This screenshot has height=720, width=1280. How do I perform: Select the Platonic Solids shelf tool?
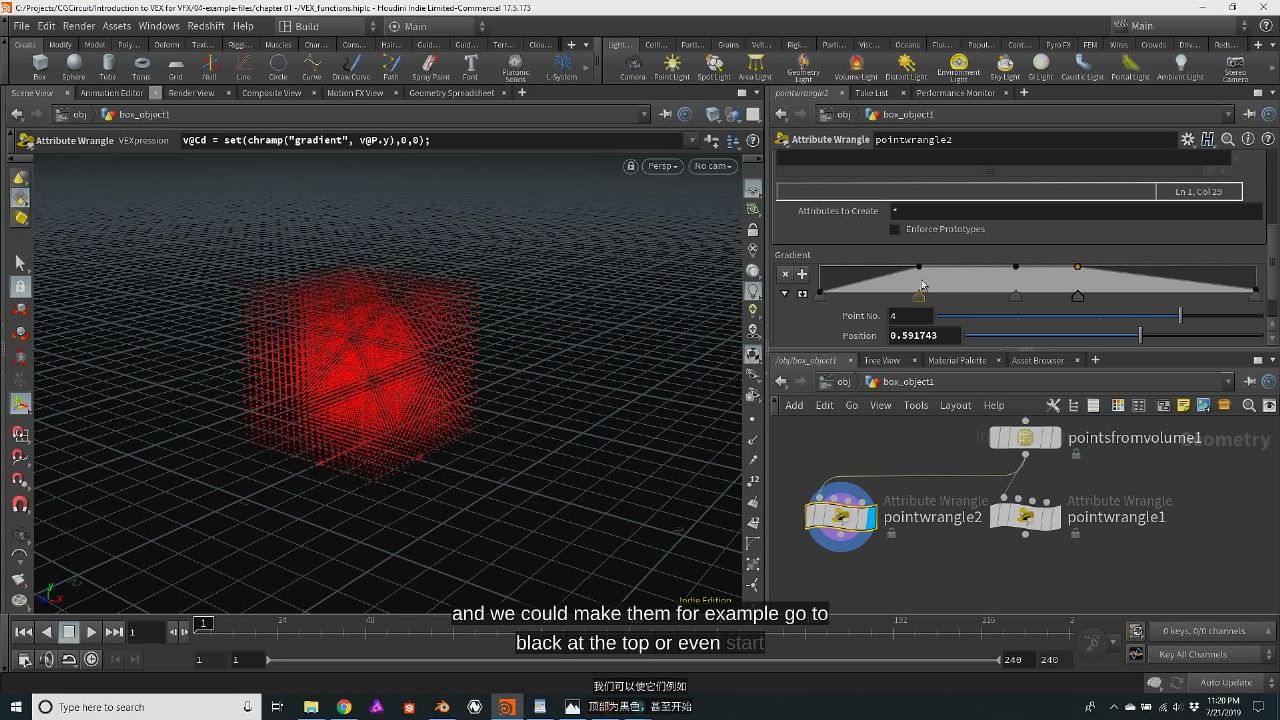pos(516,68)
